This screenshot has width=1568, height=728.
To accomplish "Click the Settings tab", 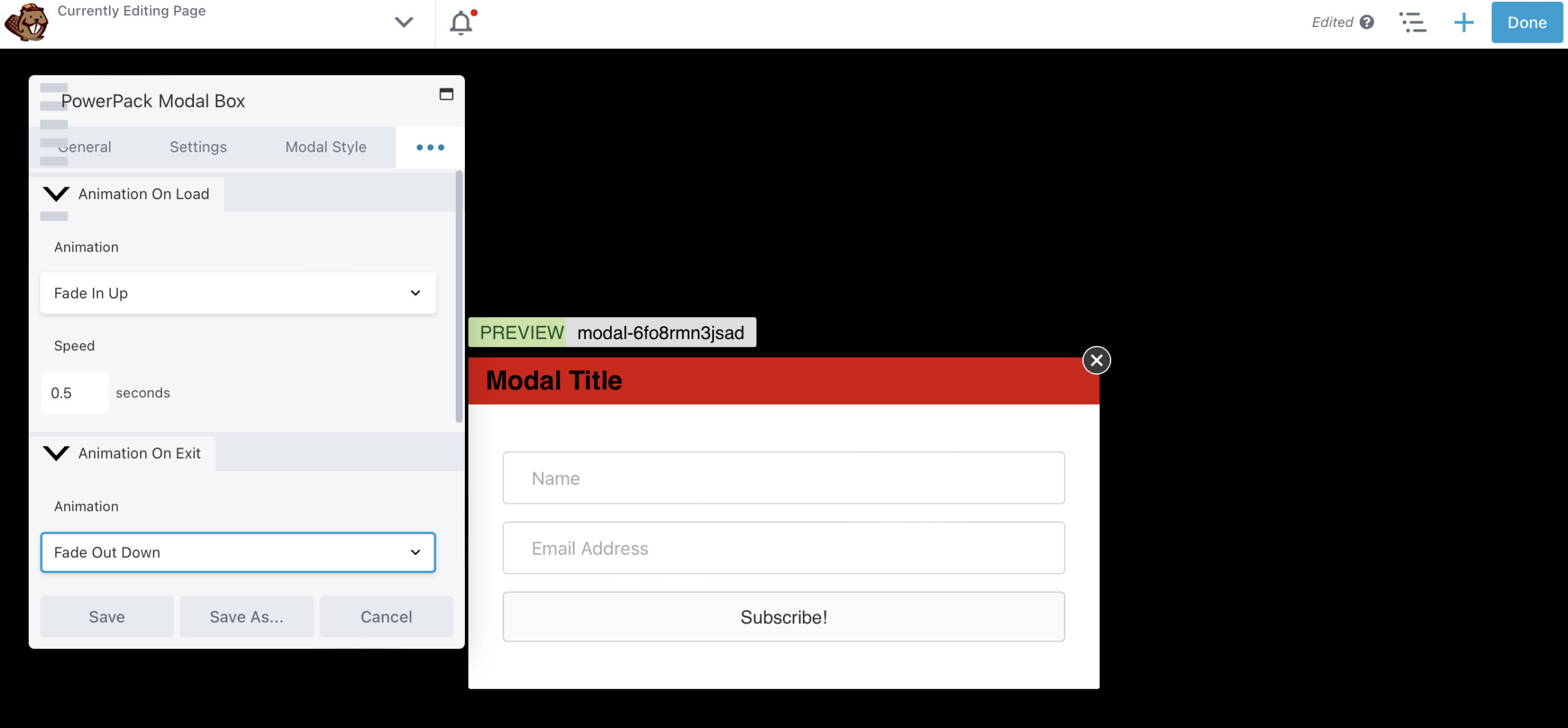I will 197,146.
